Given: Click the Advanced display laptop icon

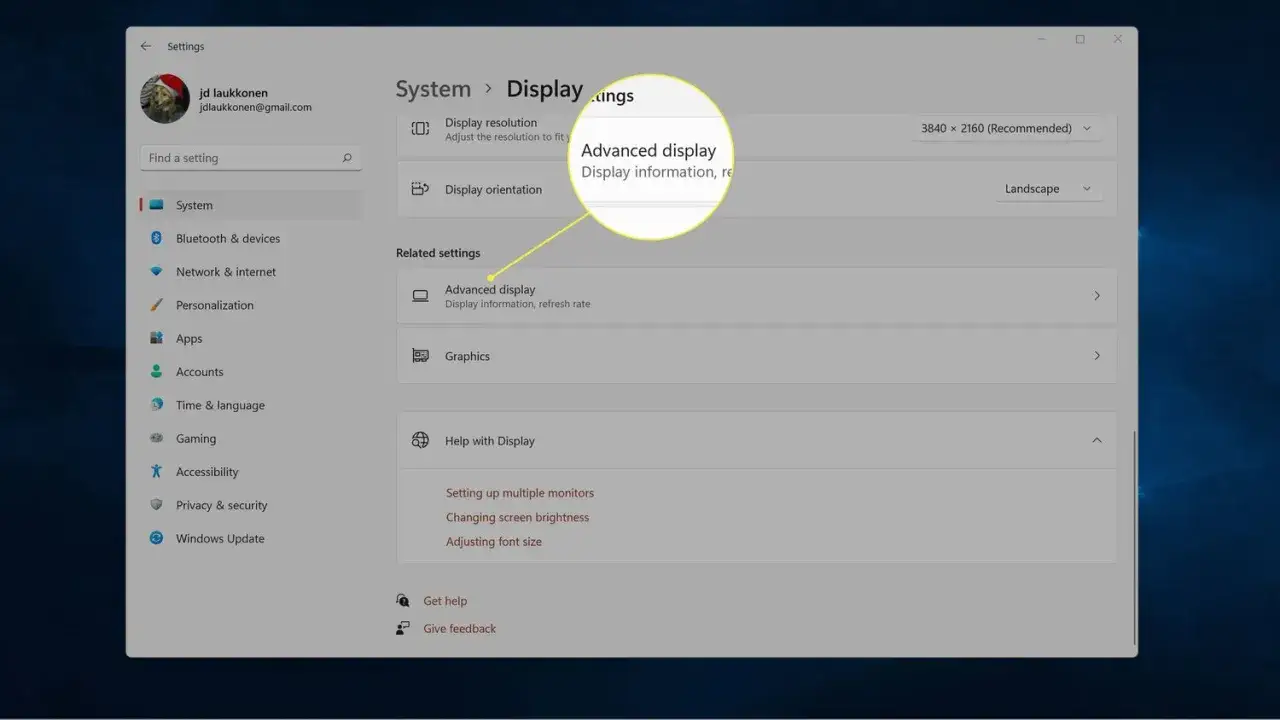Looking at the screenshot, I should pos(421,296).
